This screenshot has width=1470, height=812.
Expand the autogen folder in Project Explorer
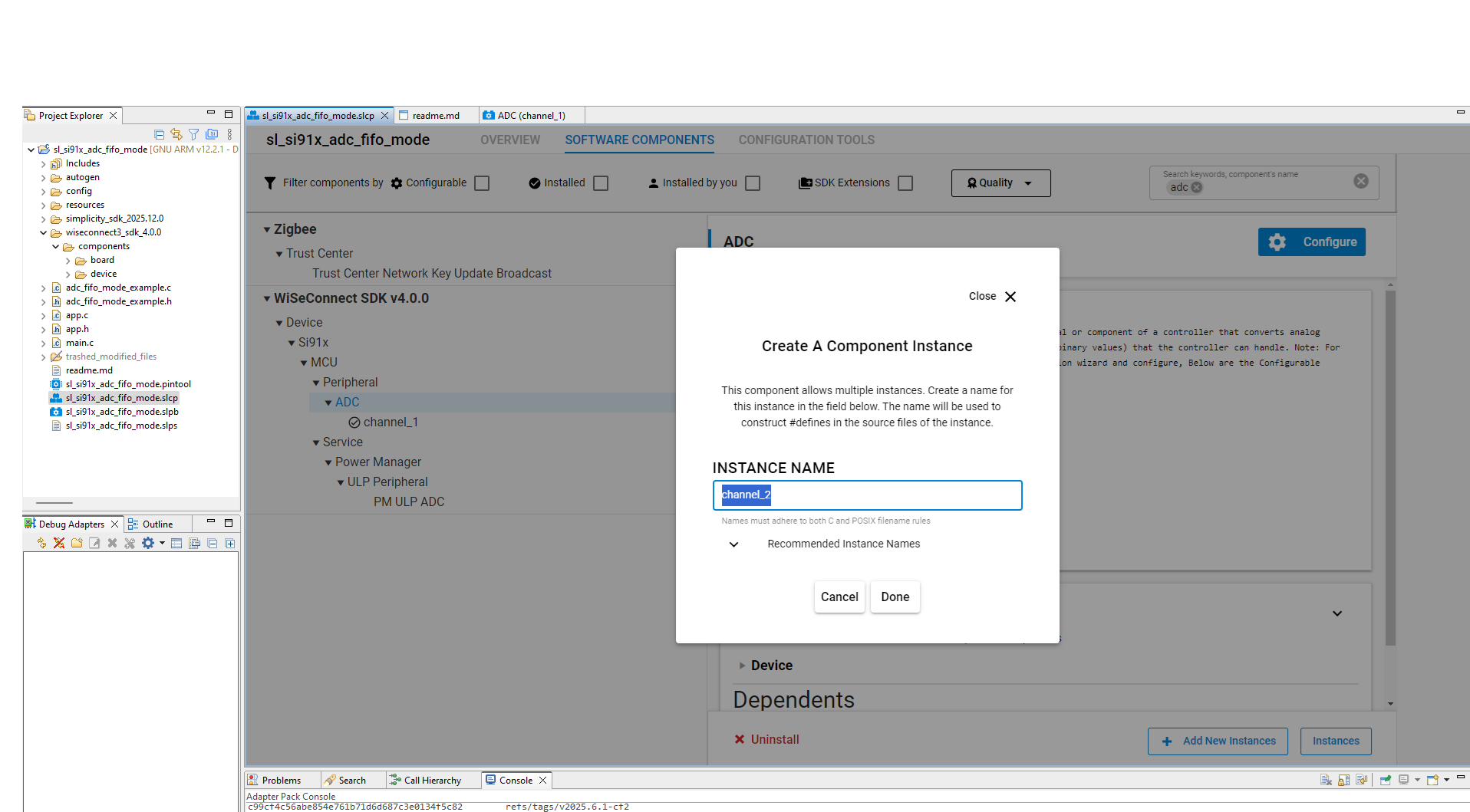pos(43,178)
